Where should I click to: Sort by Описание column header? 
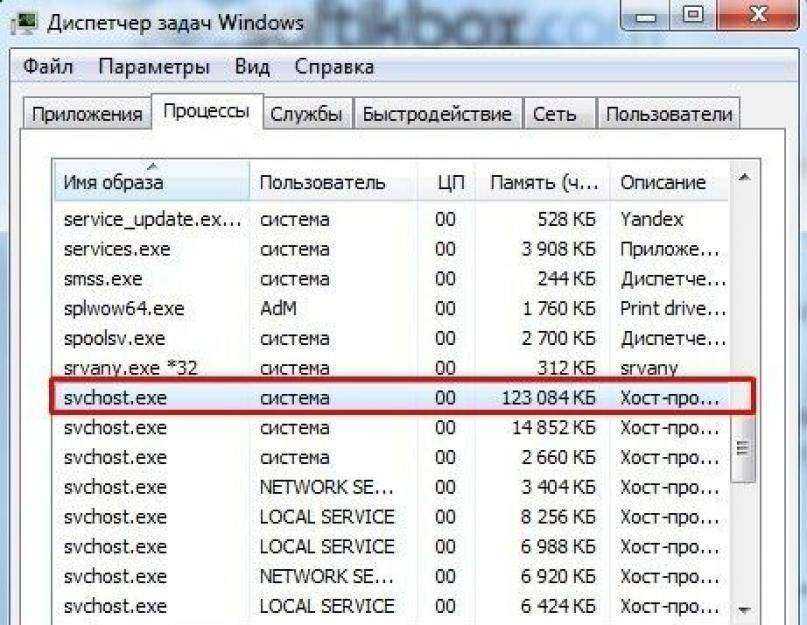pyautogui.click(x=669, y=181)
